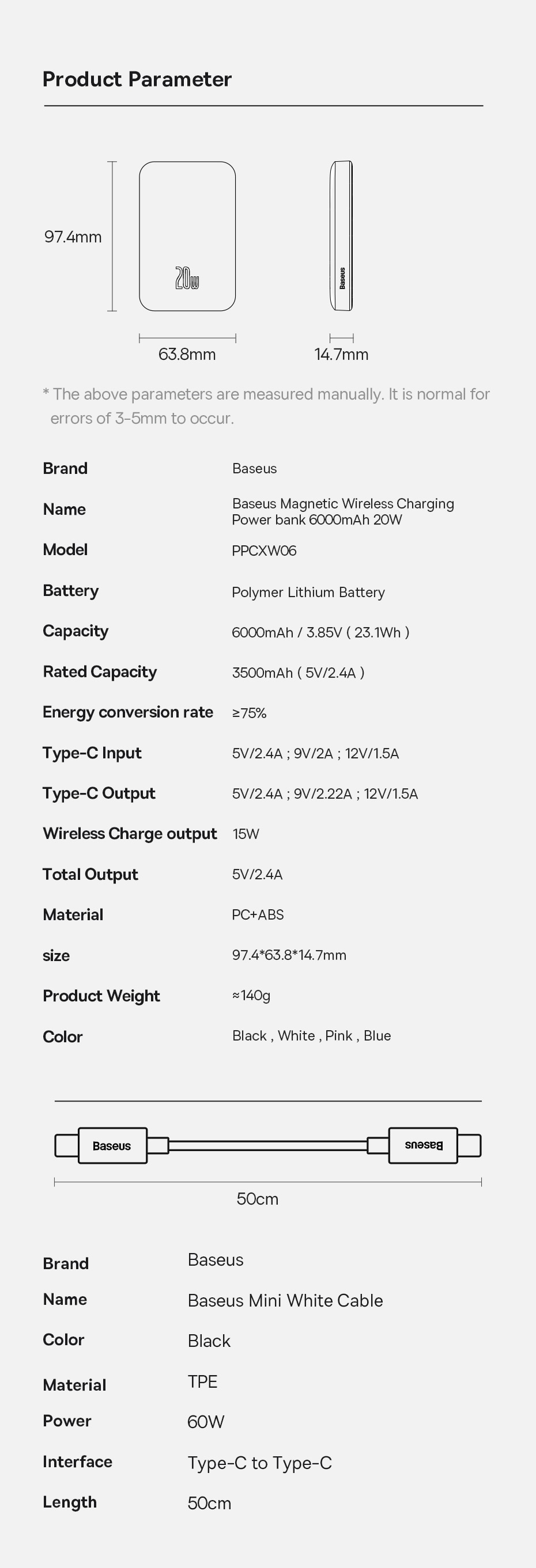Click the Wireless Charge output 15W value
This screenshot has width=536, height=1568.
[246, 834]
